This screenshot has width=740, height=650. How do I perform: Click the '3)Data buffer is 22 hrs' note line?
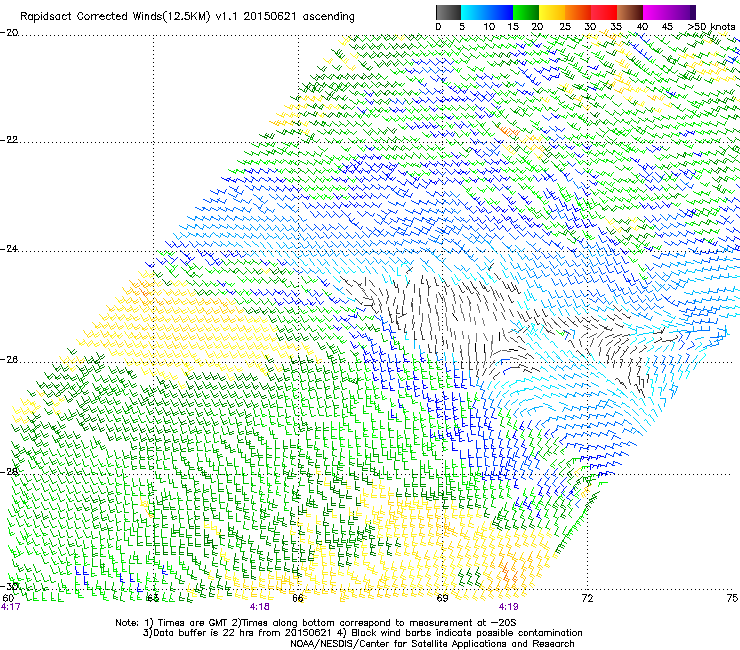click(362, 633)
